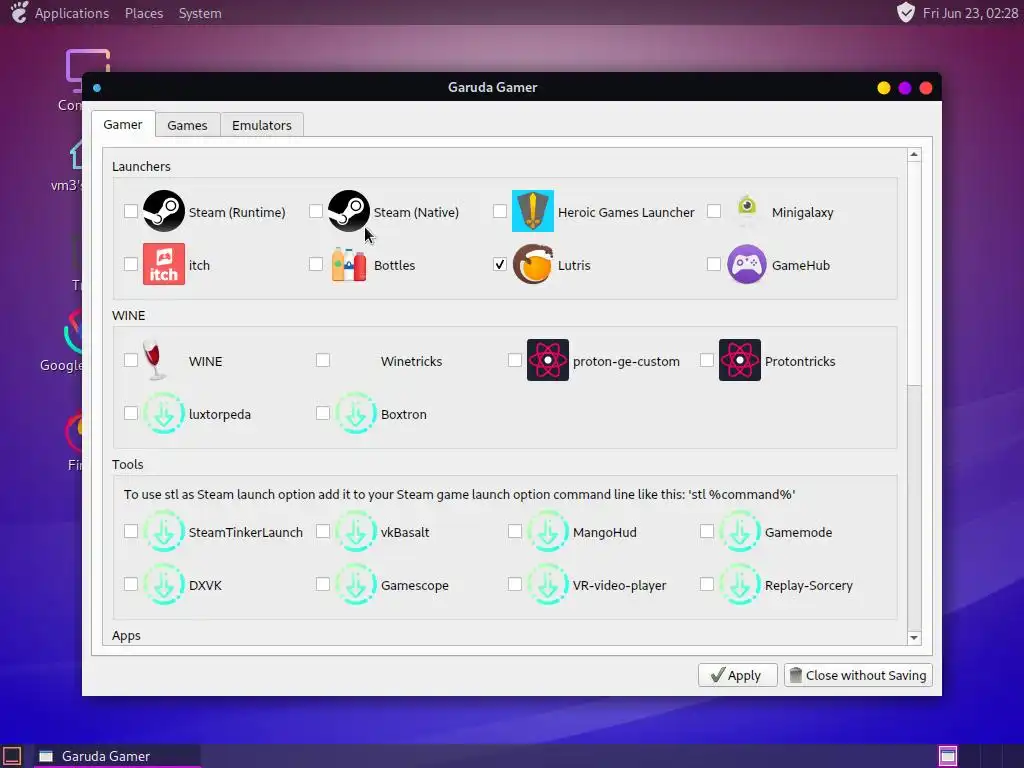Tick the Gamescope checkbox
Screen dimensions: 1024x768
(x=323, y=584)
